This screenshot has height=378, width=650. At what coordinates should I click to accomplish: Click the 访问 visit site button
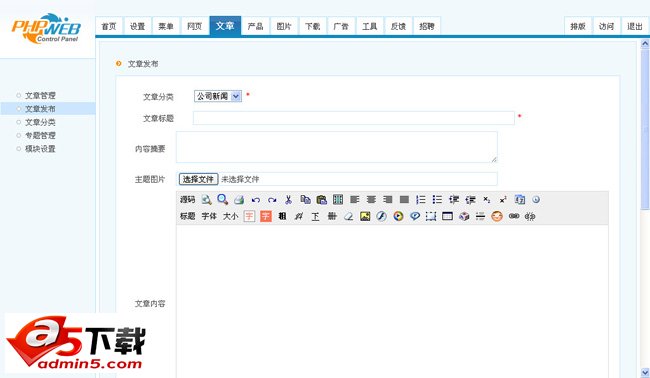coord(606,27)
